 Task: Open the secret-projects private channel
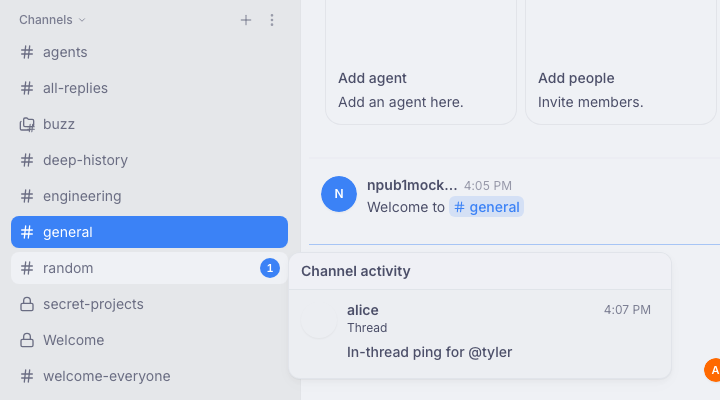click(149, 304)
